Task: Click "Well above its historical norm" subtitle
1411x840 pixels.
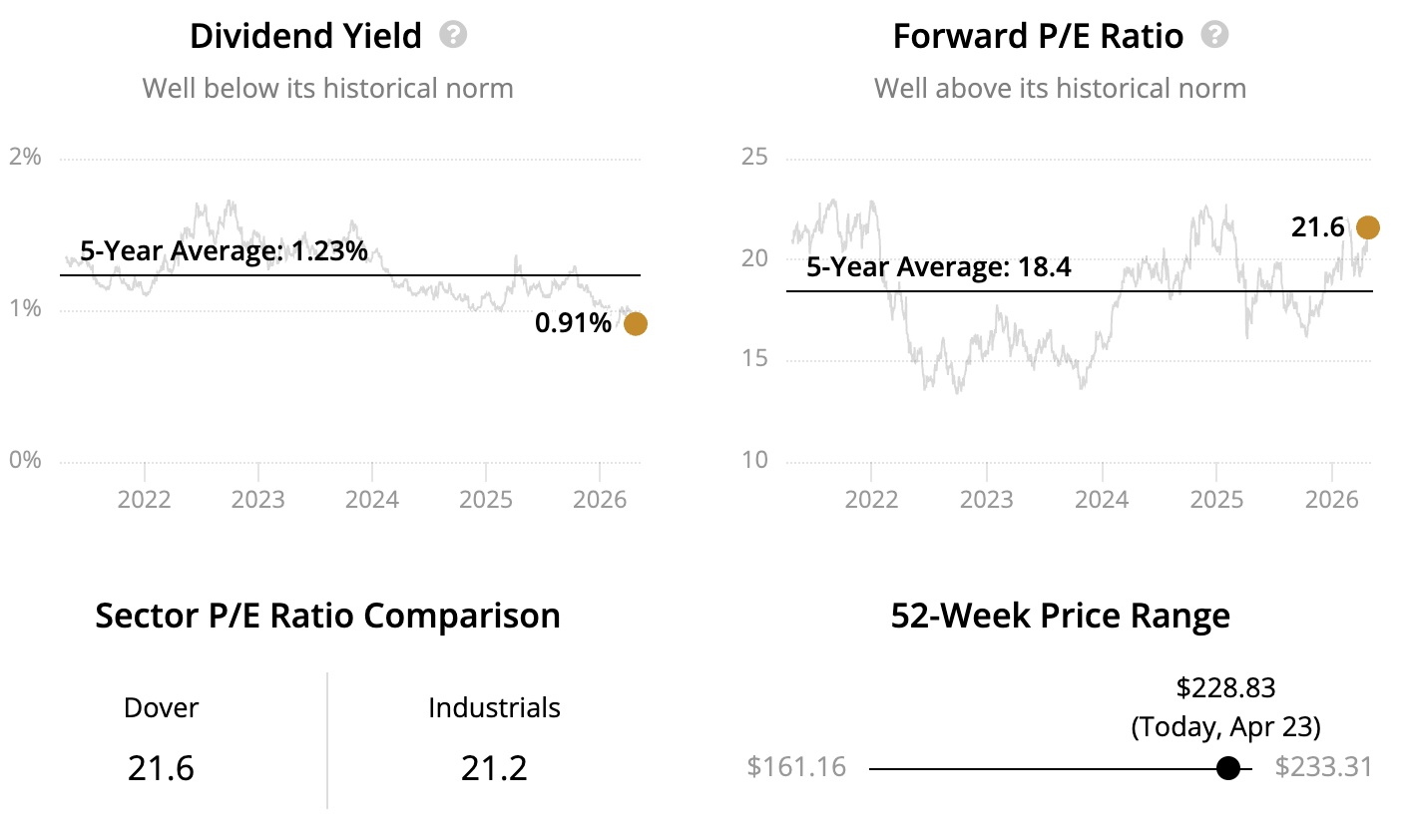Action: (1060, 88)
